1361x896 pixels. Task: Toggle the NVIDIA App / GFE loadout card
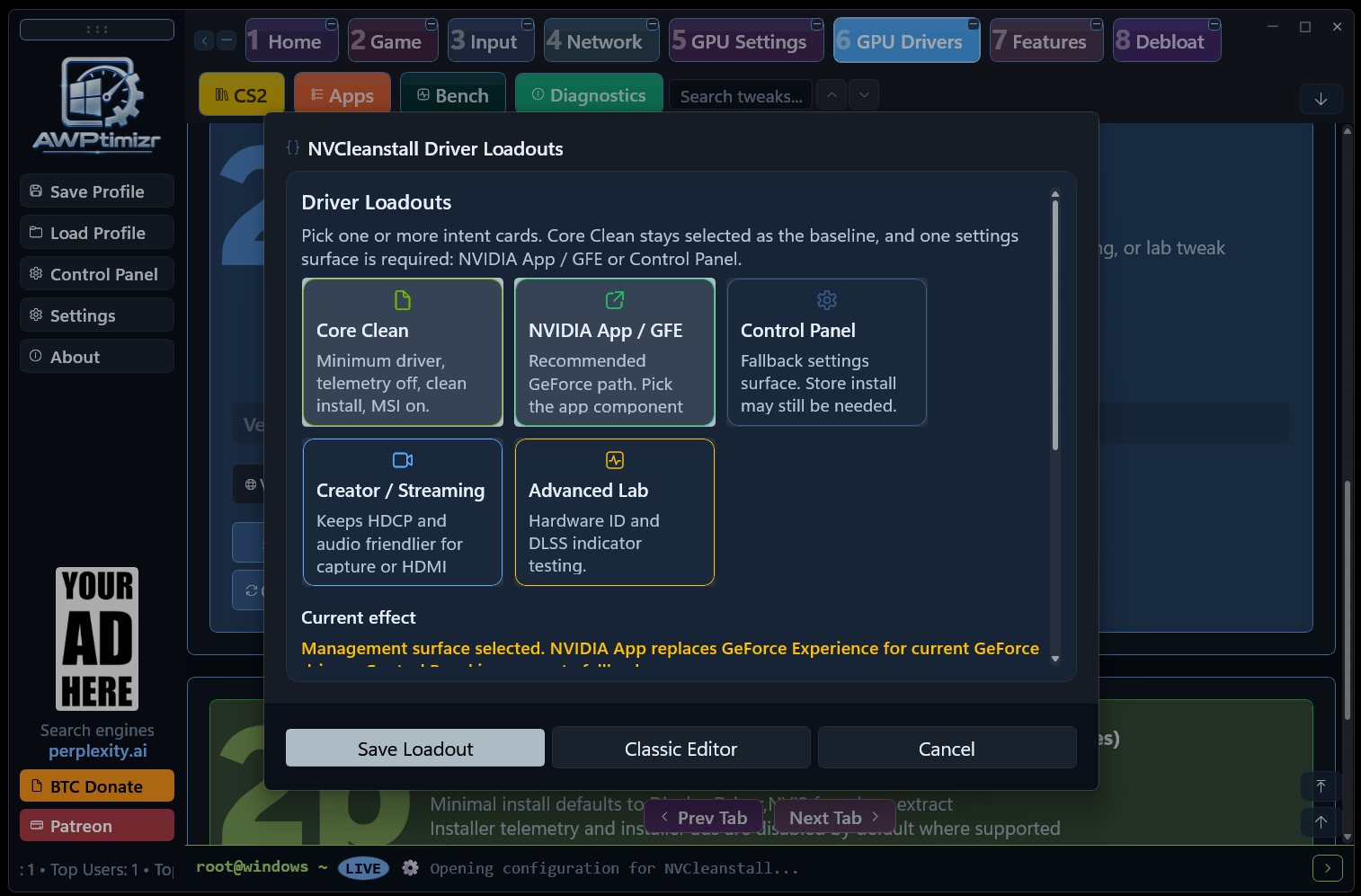tap(615, 352)
